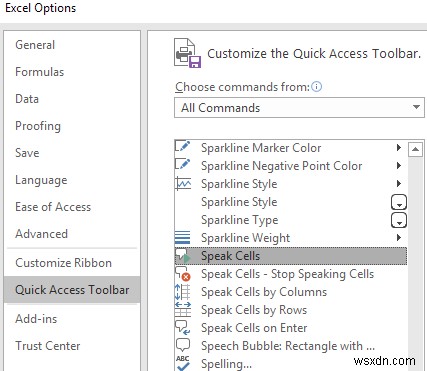Click the Speech Bubble Rectangle icon
427x371 pixels.
183,345
